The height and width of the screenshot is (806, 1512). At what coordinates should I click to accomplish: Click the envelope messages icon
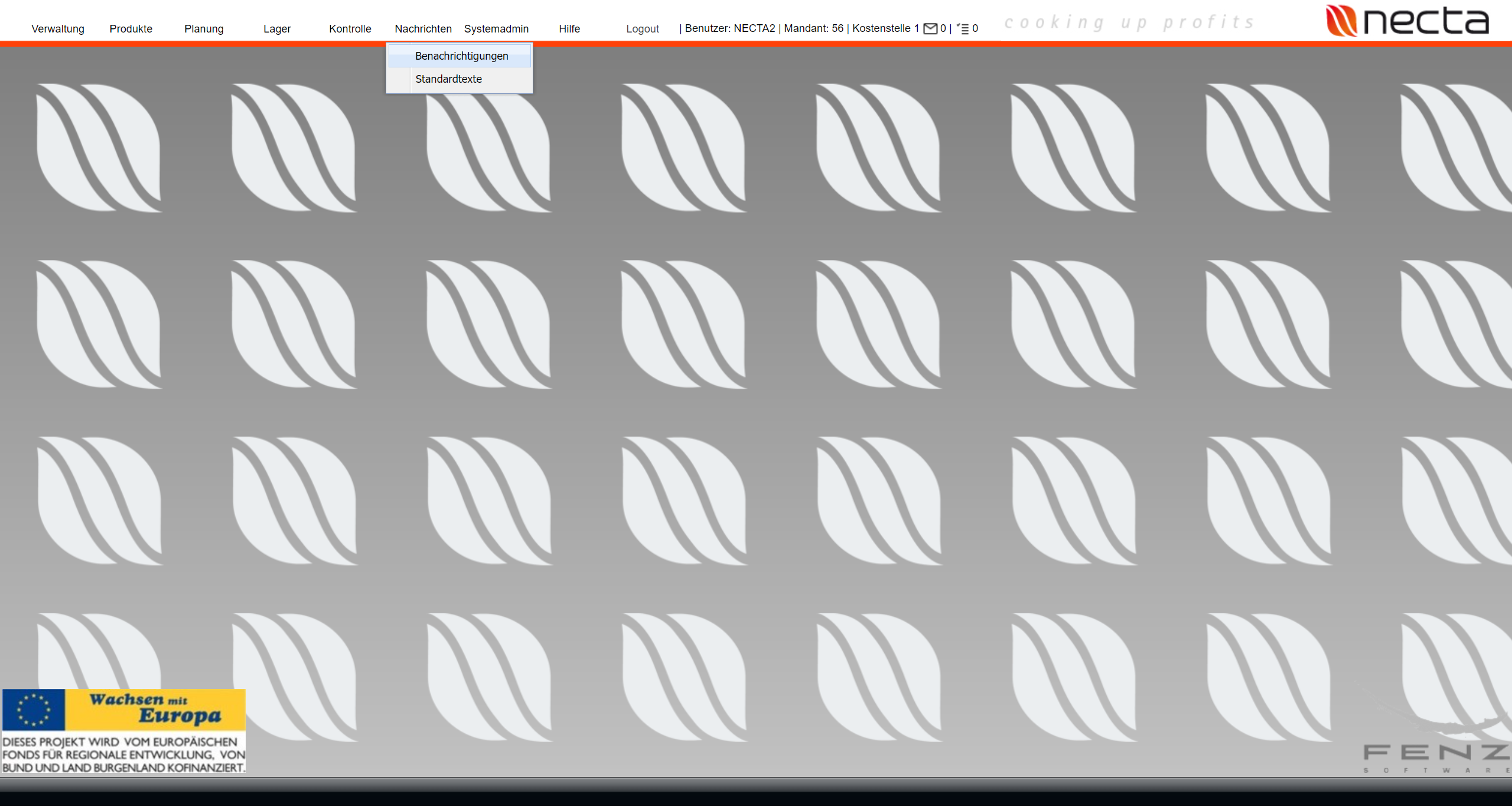(x=930, y=28)
